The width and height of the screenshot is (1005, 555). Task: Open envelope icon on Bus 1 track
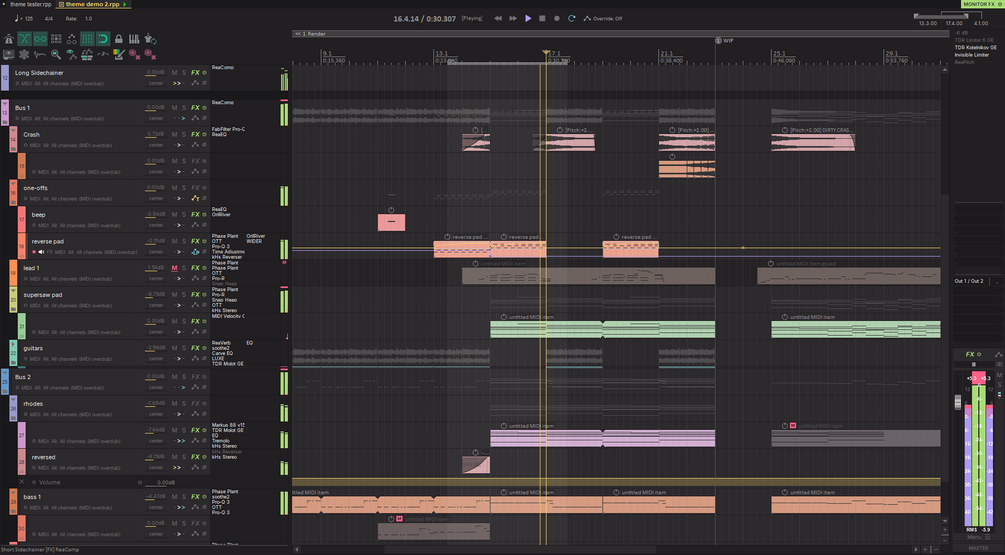coord(195,118)
